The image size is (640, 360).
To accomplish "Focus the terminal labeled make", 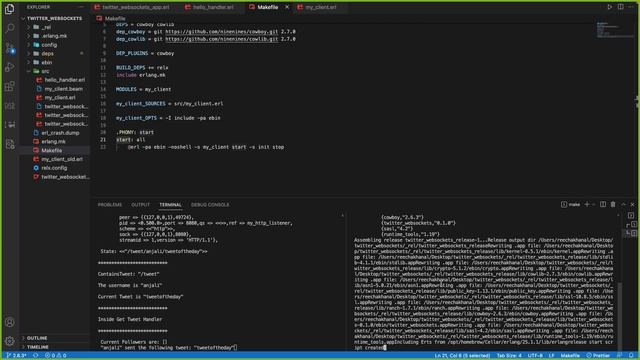I will pyautogui.click(x=571, y=204).
